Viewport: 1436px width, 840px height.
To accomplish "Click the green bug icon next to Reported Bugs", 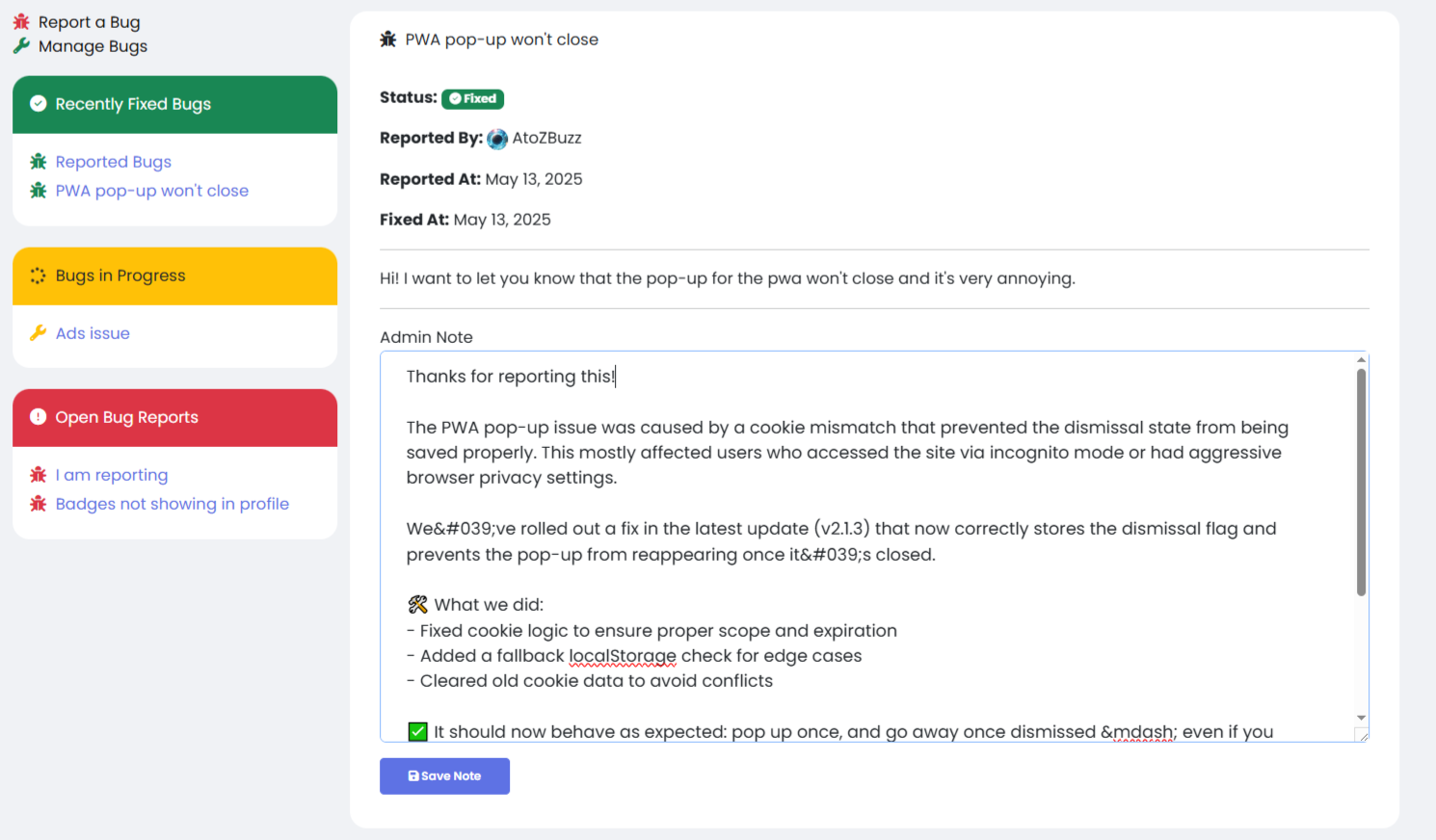I will [39, 162].
